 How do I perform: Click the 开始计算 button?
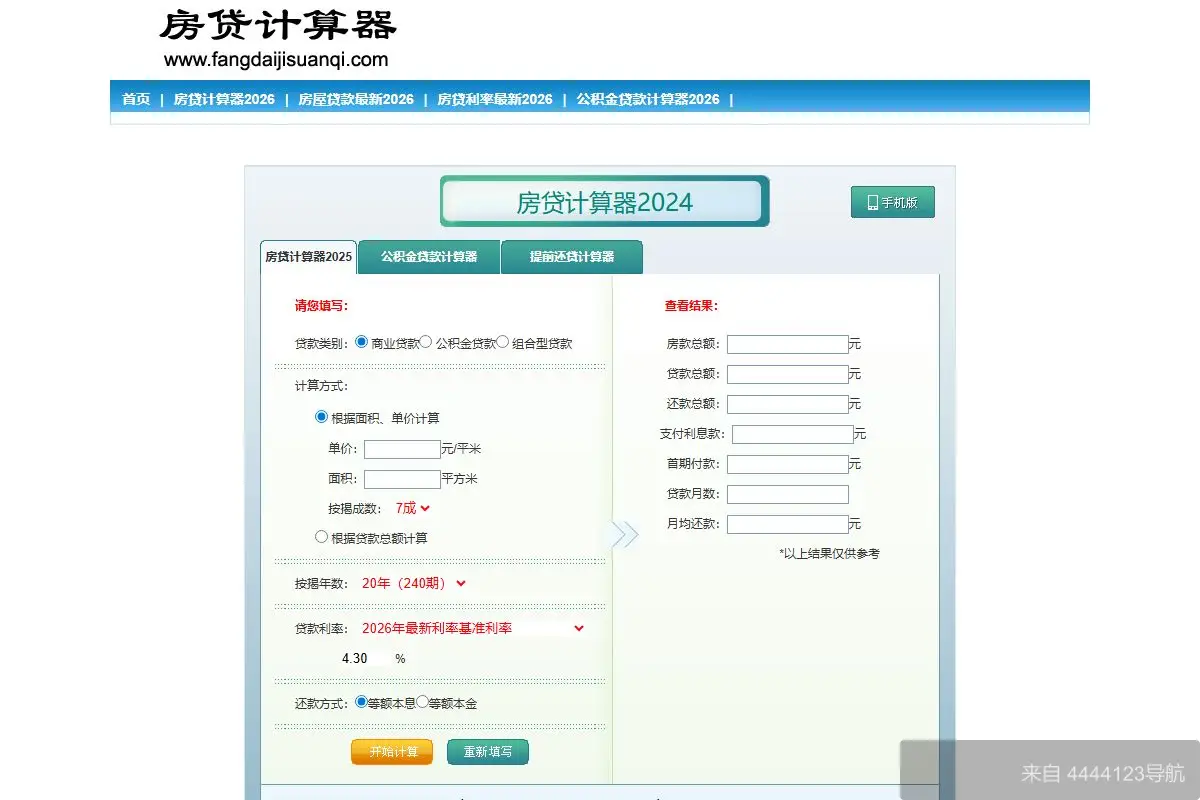[391, 753]
